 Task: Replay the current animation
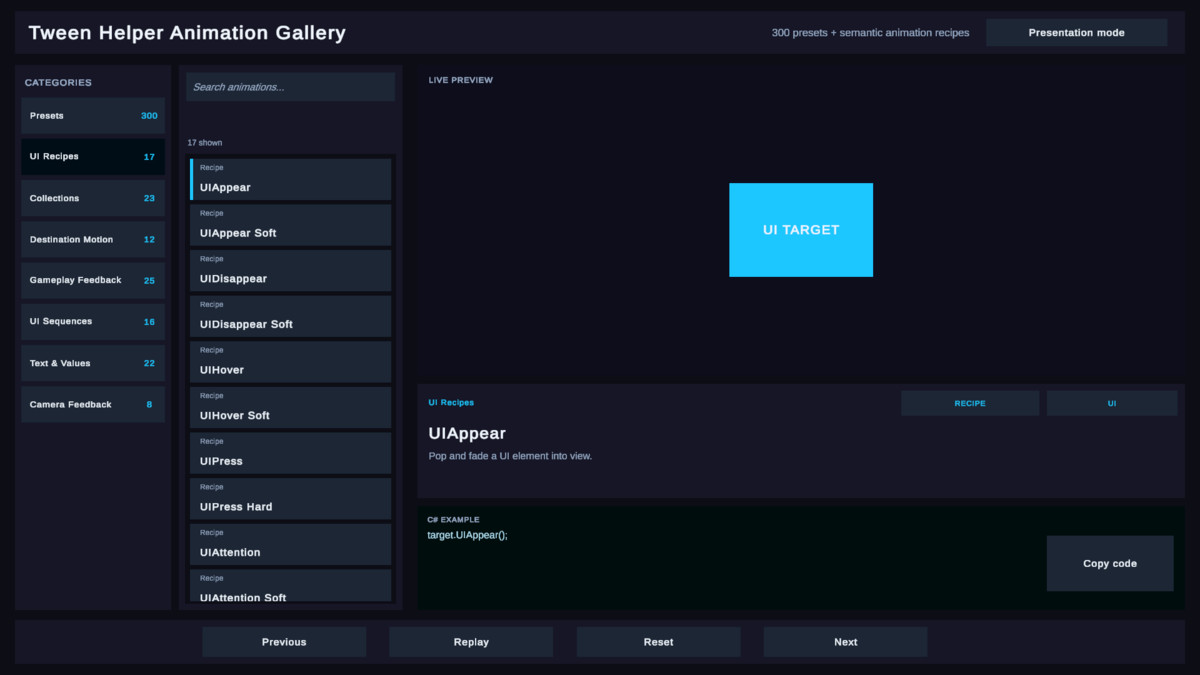[471, 642]
